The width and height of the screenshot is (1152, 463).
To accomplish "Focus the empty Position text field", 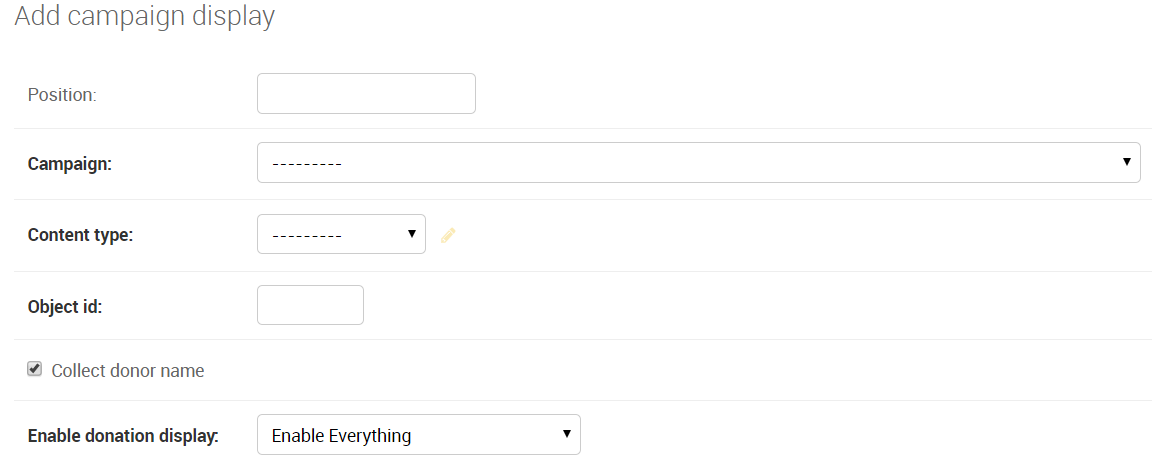I will click(x=366, y=93).
